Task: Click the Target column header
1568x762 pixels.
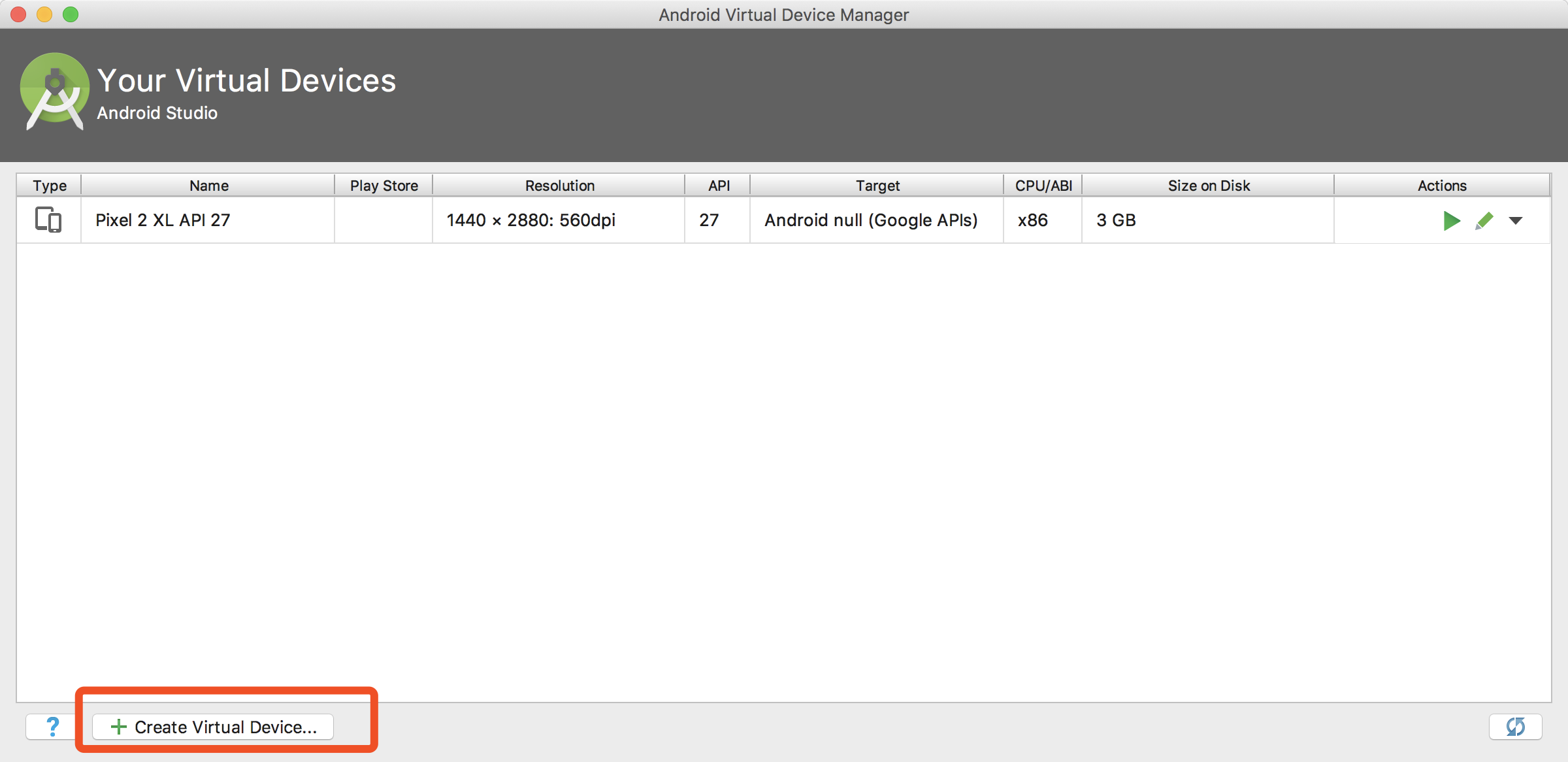Action: (x=877, y=186)
